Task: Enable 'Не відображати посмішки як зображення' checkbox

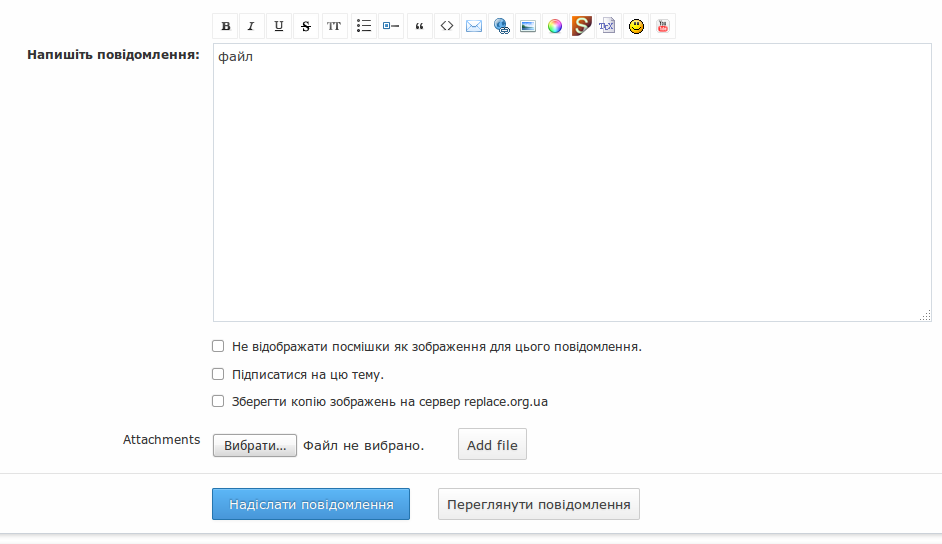Action: point(218,346)
